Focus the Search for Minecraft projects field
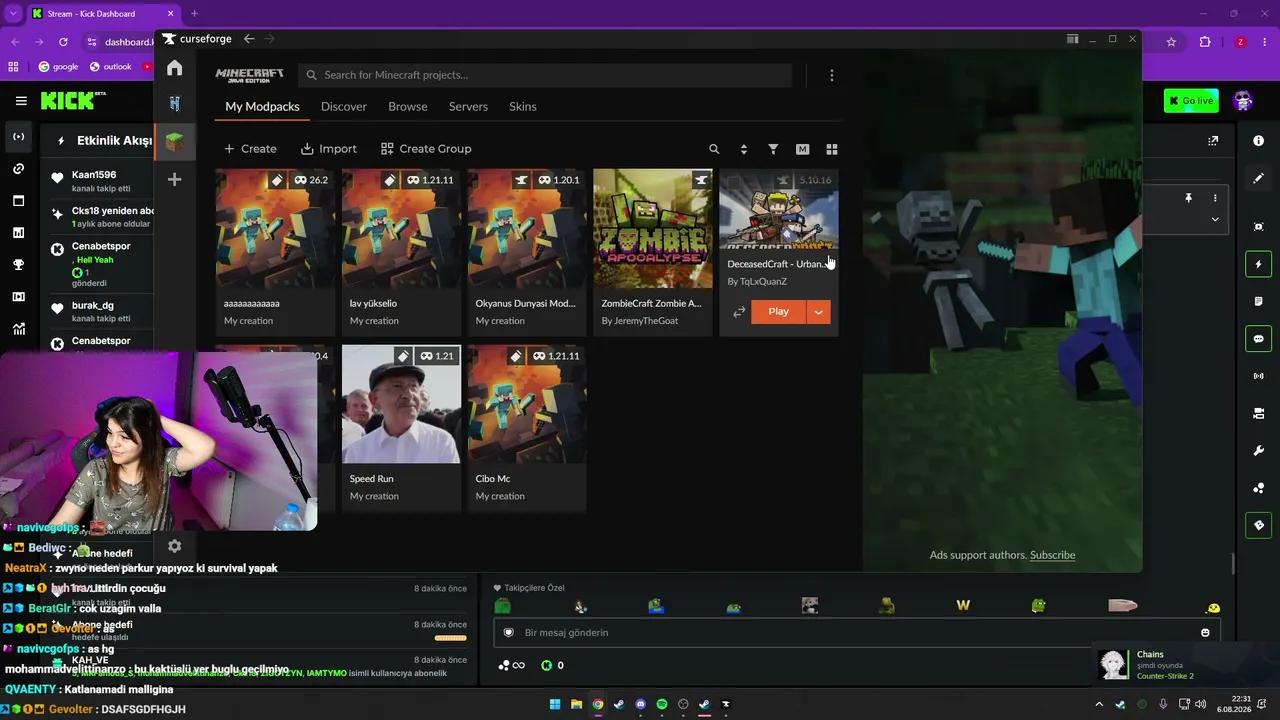 click(545, 75)
